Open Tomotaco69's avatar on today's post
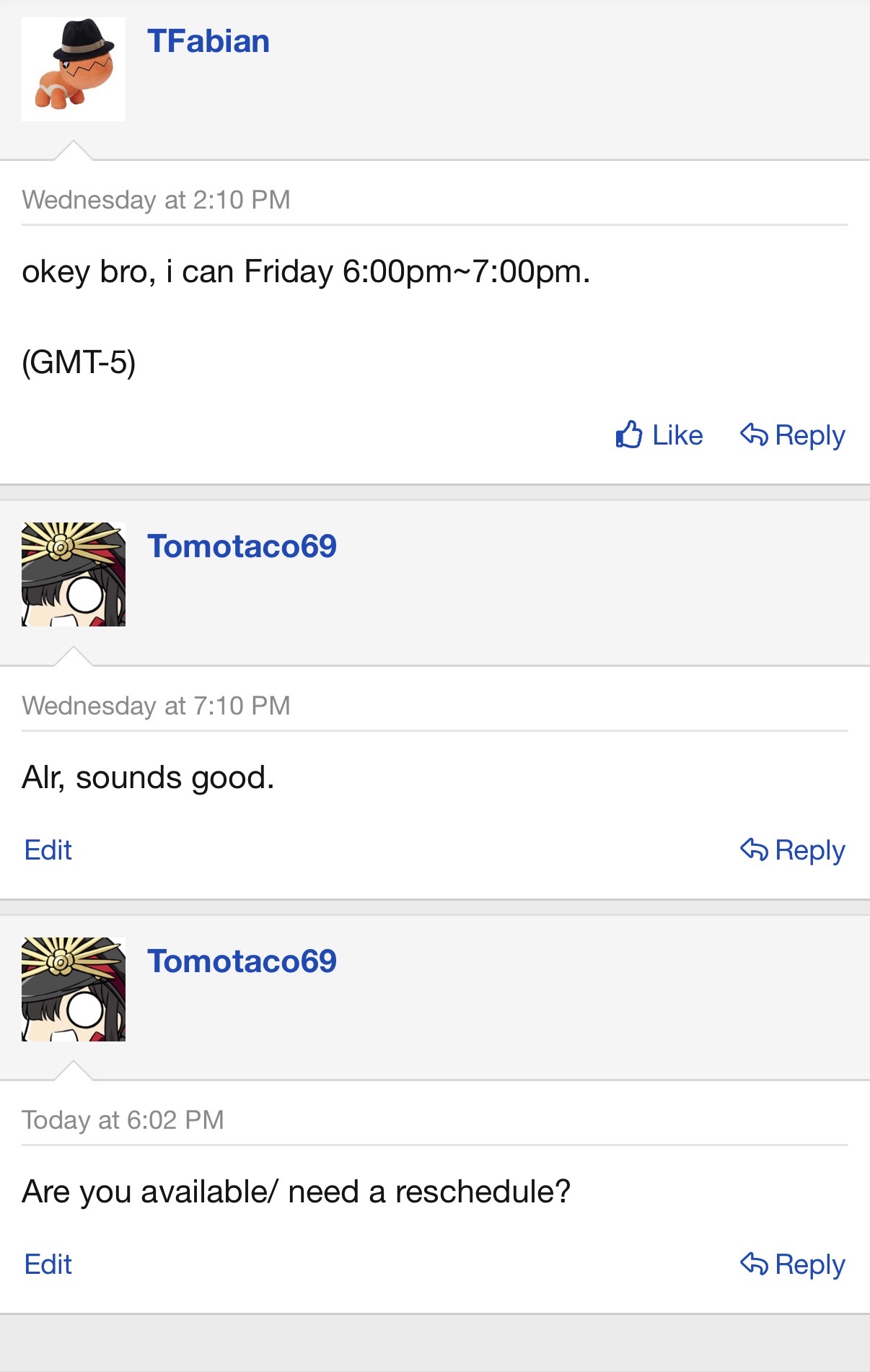The height and width of the screenshot is (1372, 870). point(74,989)
